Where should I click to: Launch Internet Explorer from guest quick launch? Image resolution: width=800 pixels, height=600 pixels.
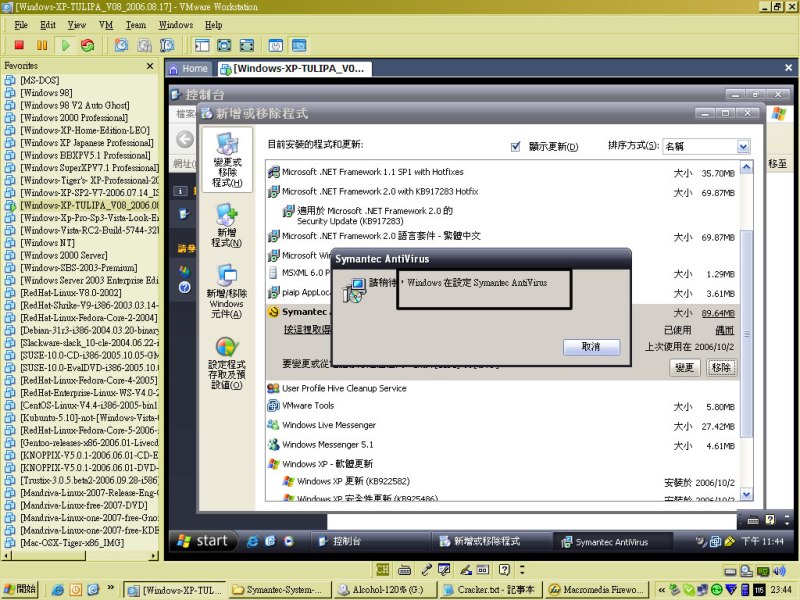pos(252,541)
